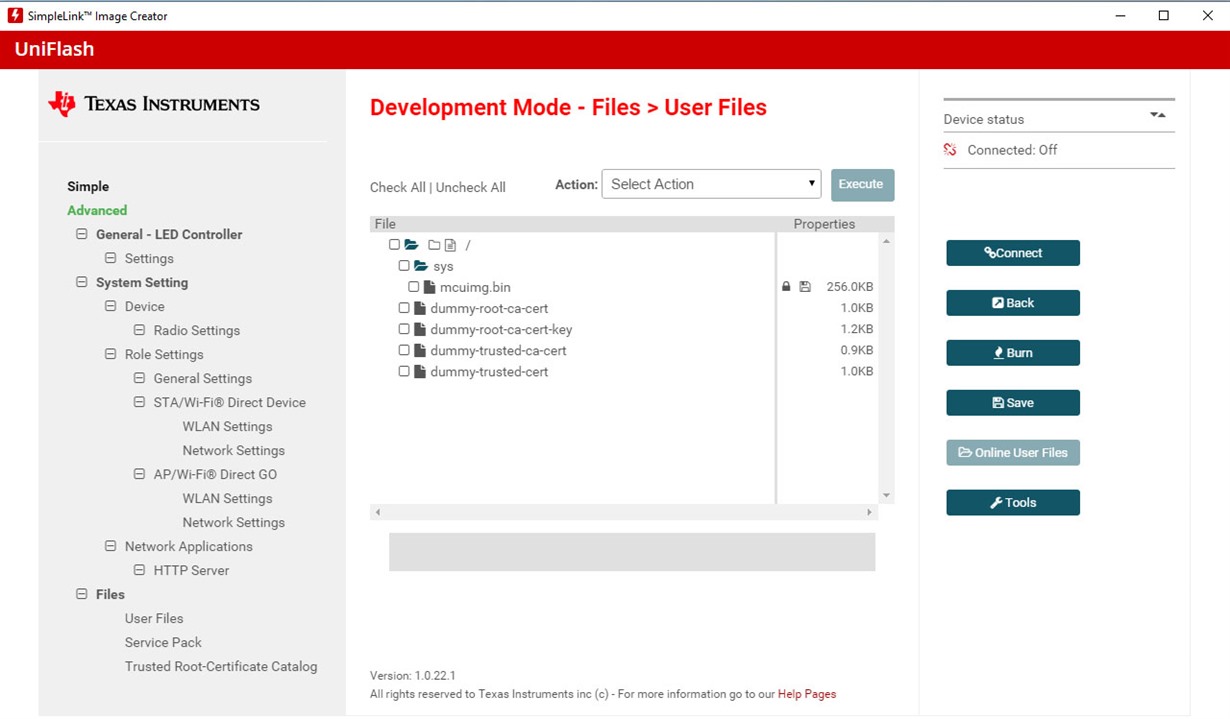
Task: Open the Help Pages link
Action: (807, 694)
